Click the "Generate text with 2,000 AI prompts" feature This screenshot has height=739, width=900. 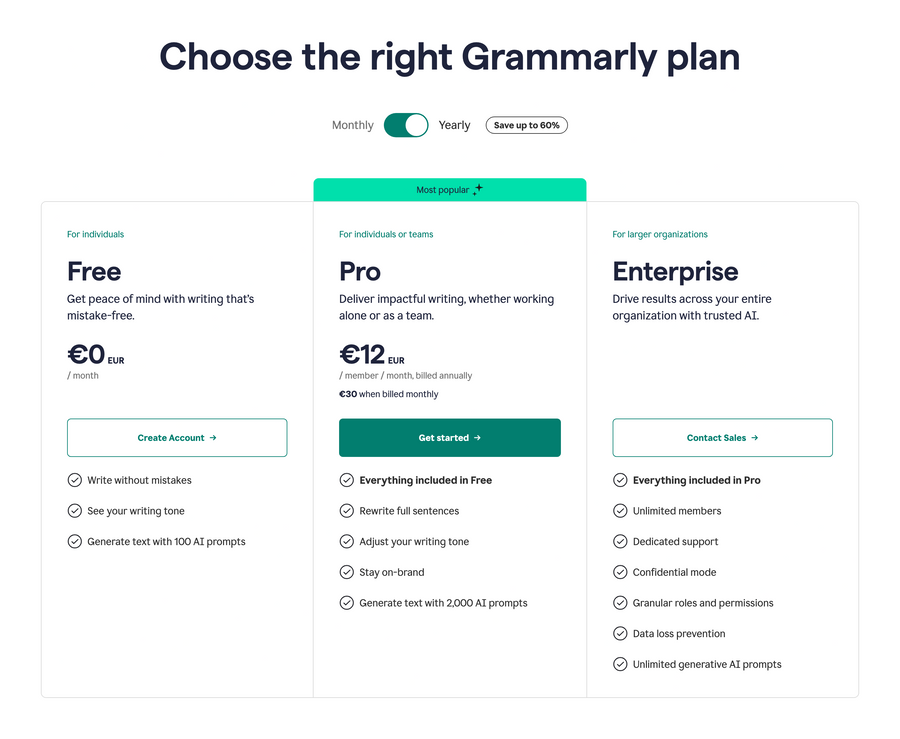[443, 602]
